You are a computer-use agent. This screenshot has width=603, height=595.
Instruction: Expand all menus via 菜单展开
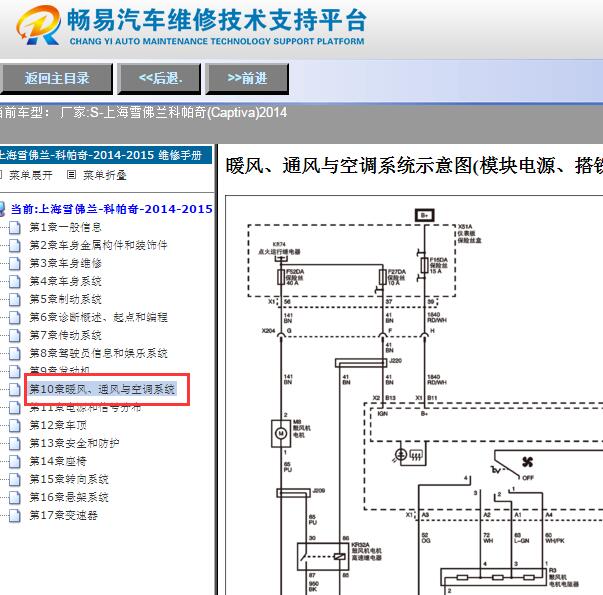click(30, 175)
